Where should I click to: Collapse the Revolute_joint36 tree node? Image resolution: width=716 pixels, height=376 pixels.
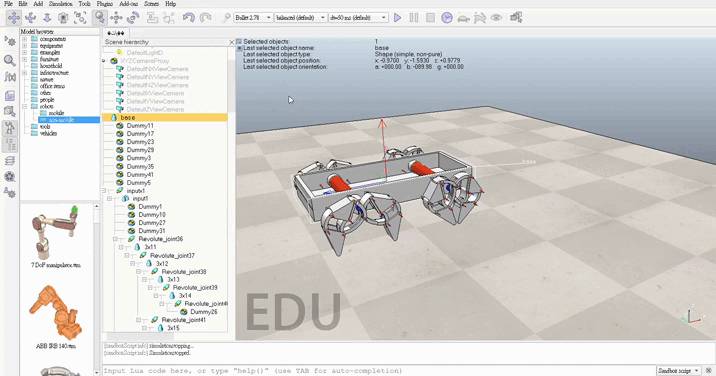116,239
